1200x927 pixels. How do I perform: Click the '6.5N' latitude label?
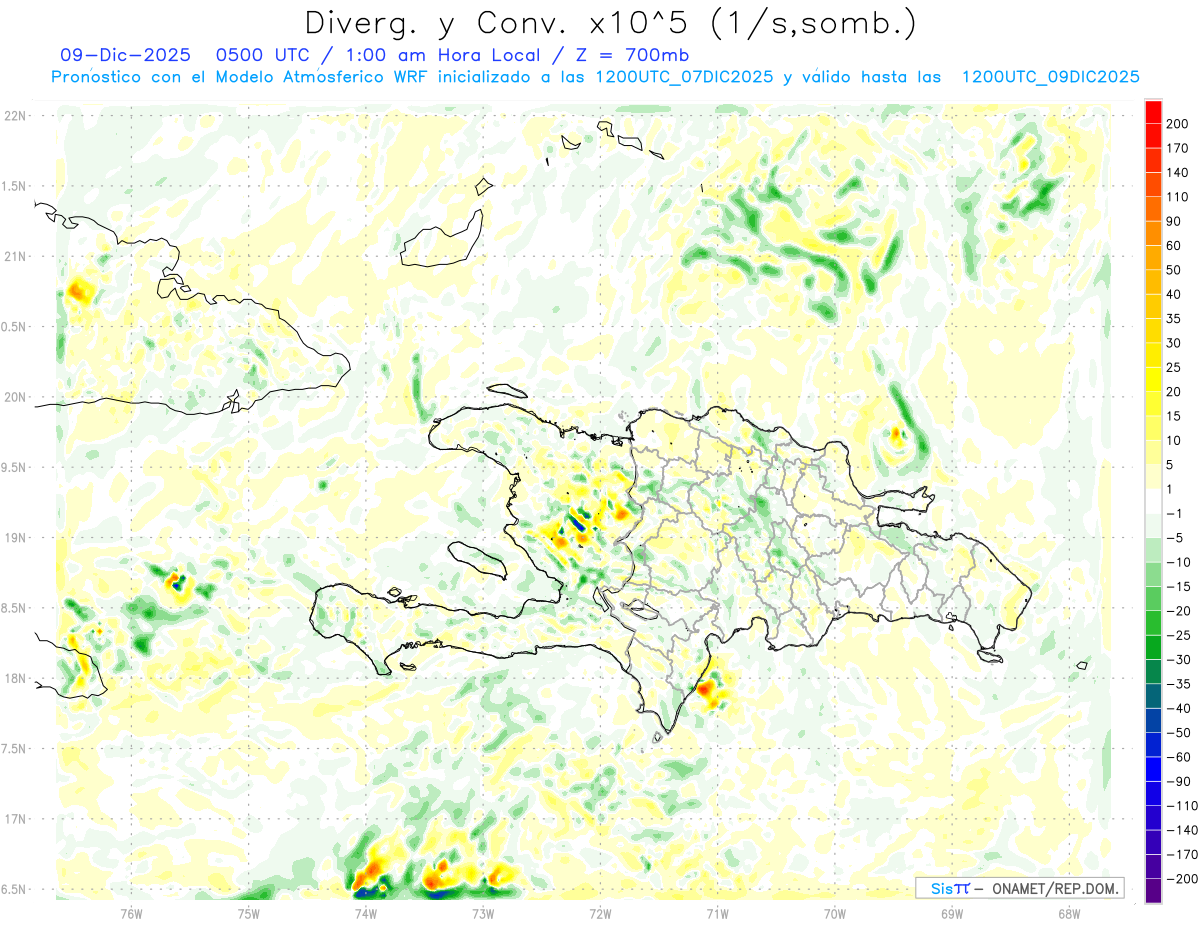point(15,889)
